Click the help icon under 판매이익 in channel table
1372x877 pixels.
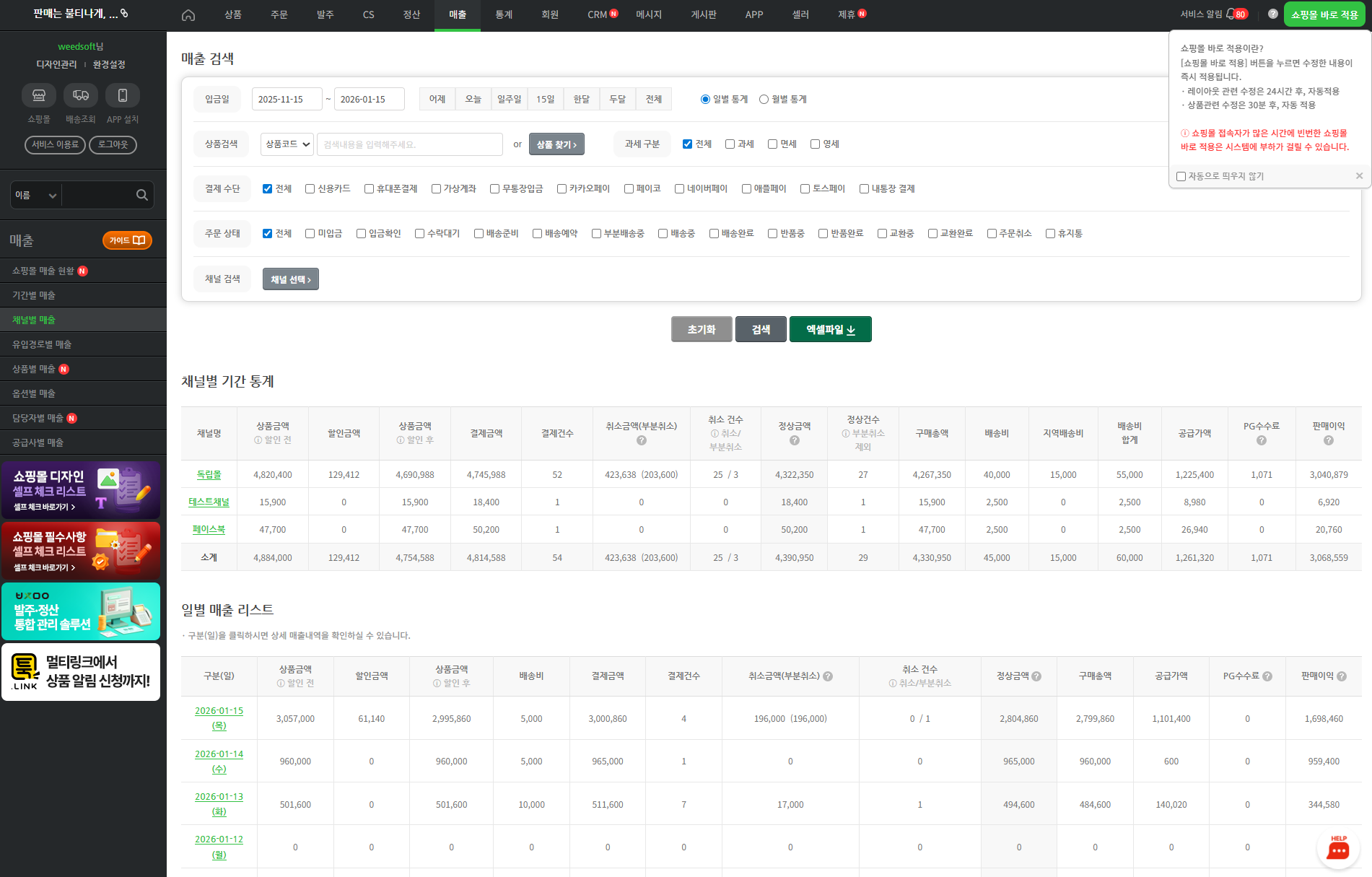click(1329, 440)
